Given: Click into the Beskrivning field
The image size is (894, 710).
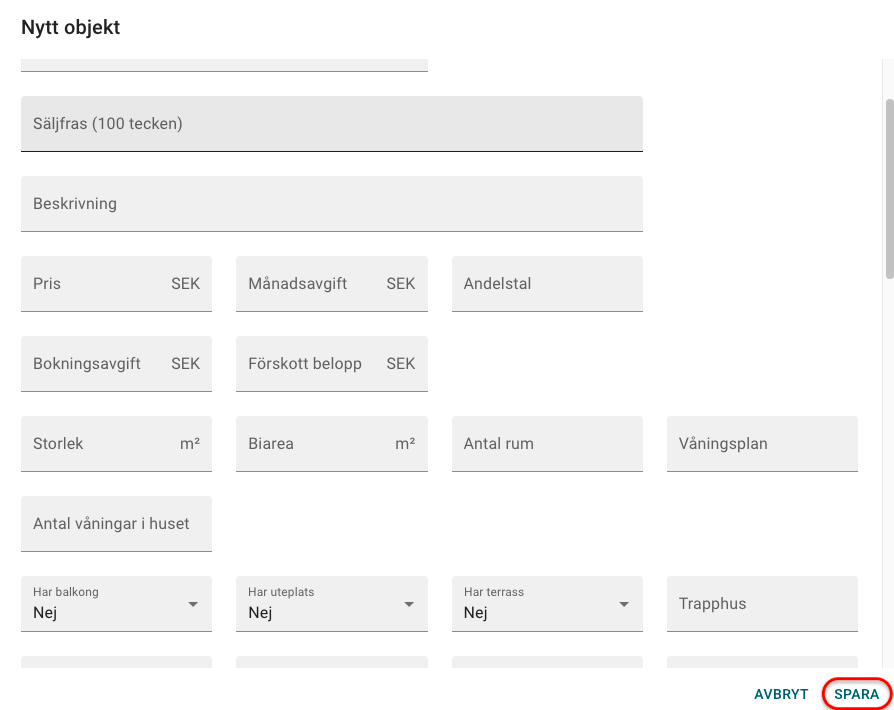Looking at the screenshot, I should (x=331, y=204).
